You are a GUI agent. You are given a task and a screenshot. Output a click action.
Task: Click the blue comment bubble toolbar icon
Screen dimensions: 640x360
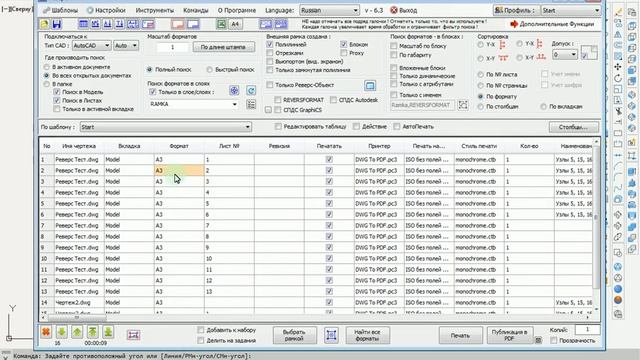(193, 24)
